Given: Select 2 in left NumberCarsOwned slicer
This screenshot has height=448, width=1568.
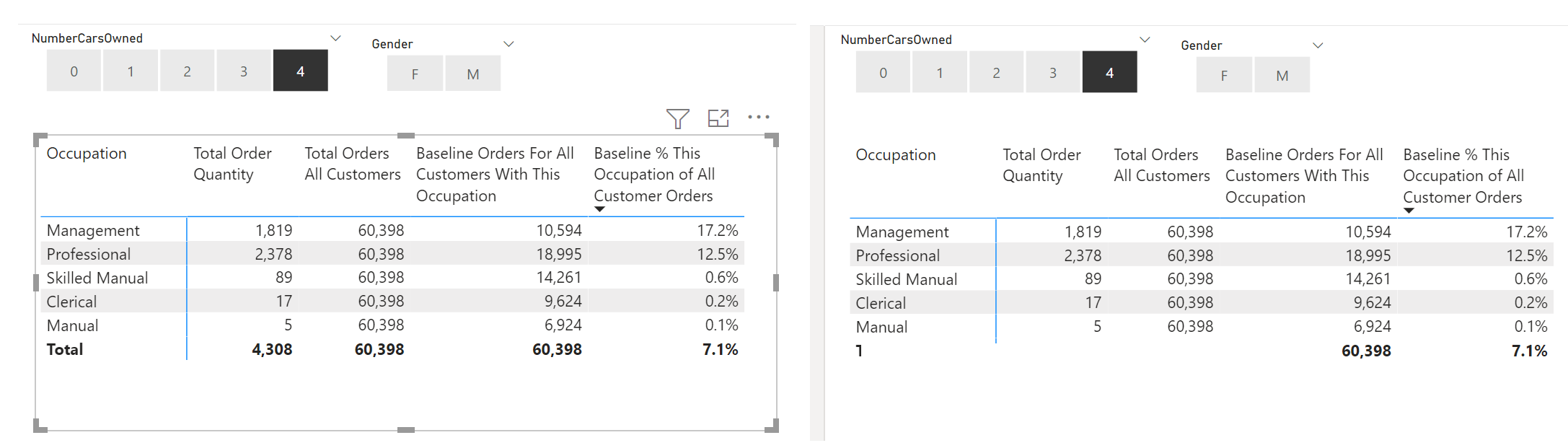Looking at the screenshot, I should coord(188,71).
